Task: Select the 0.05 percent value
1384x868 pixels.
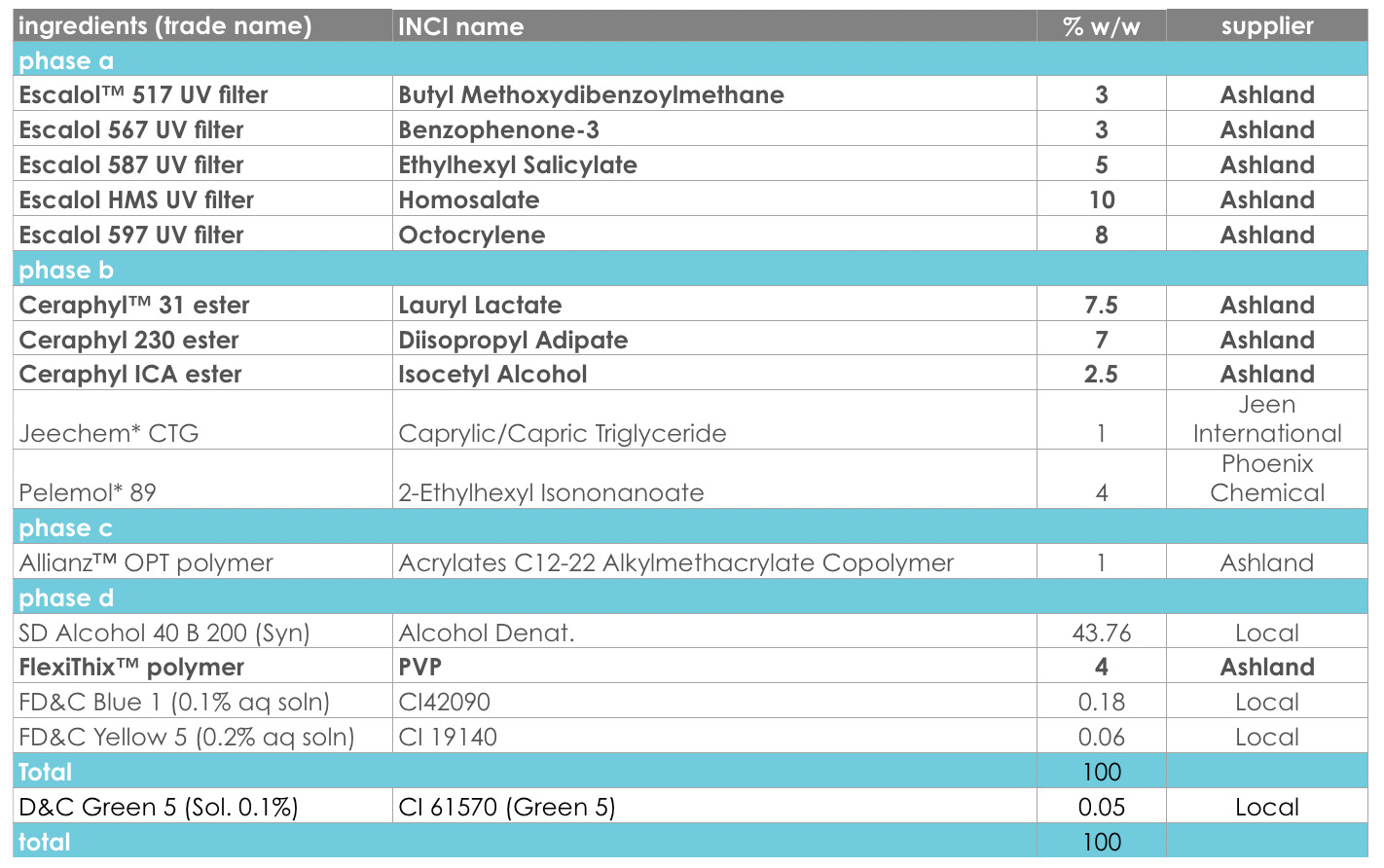Action: click(1102, 807)
